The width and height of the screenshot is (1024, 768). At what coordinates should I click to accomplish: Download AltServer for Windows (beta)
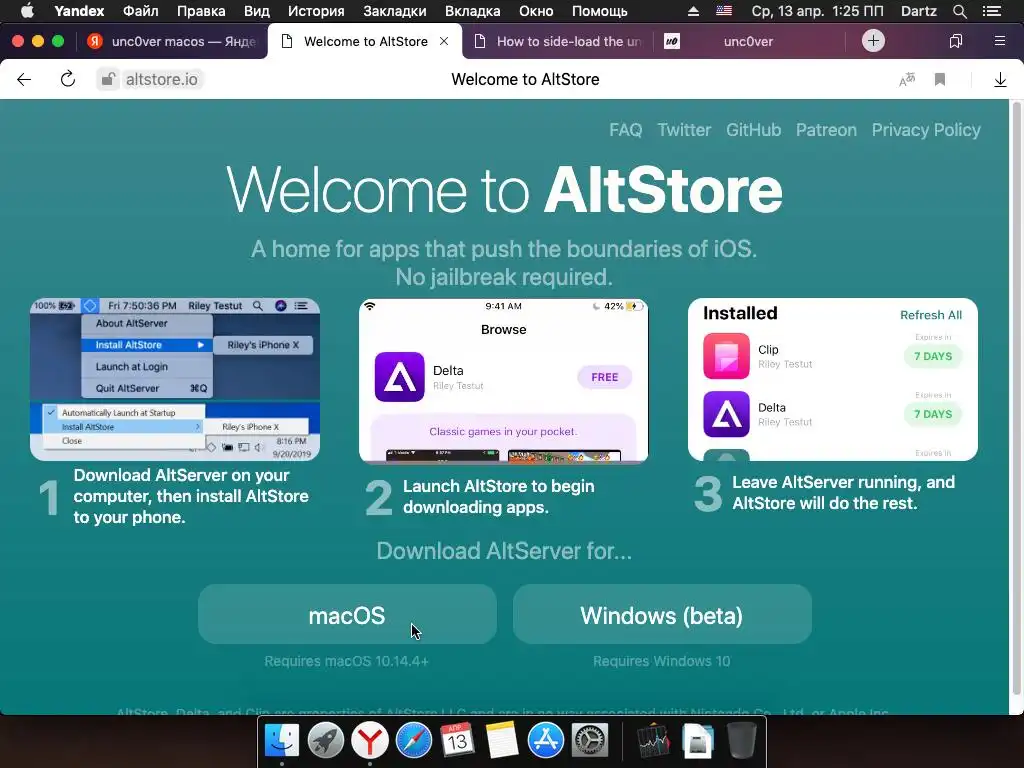tap(662, 615)
